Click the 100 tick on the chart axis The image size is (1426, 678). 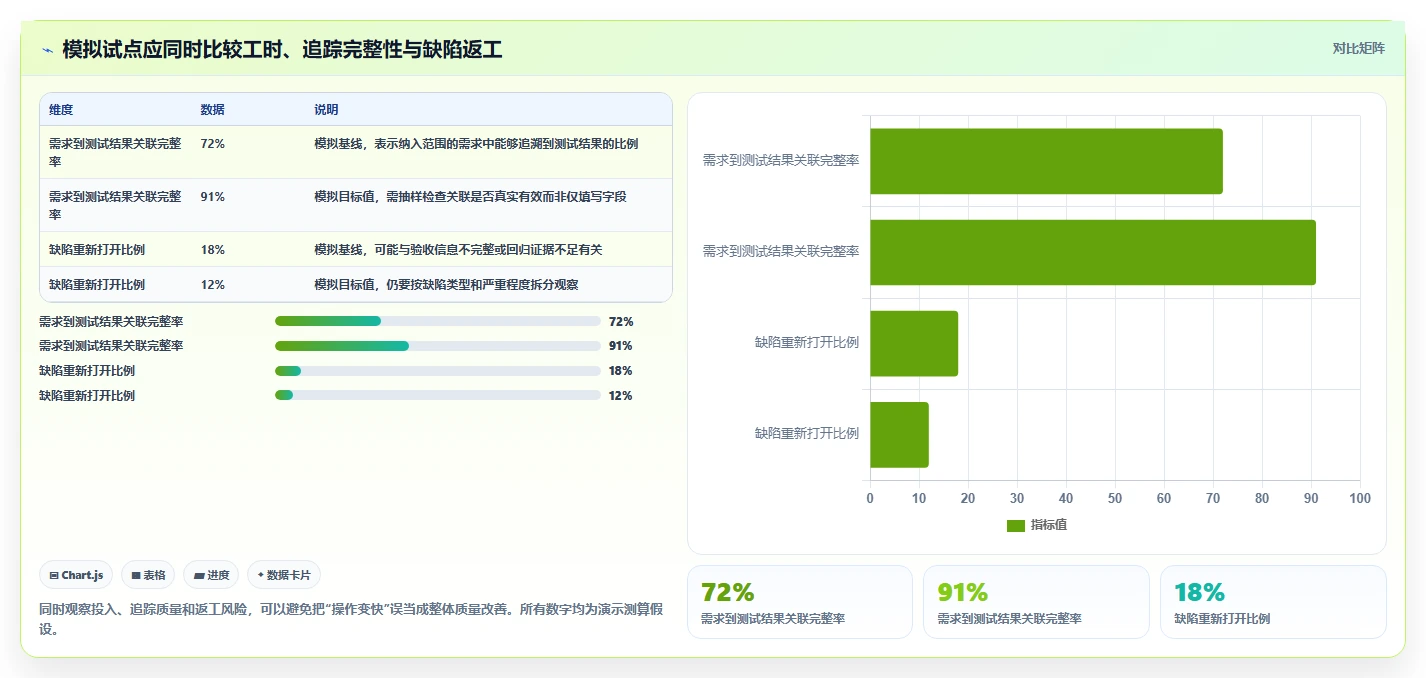point(1359,498)
